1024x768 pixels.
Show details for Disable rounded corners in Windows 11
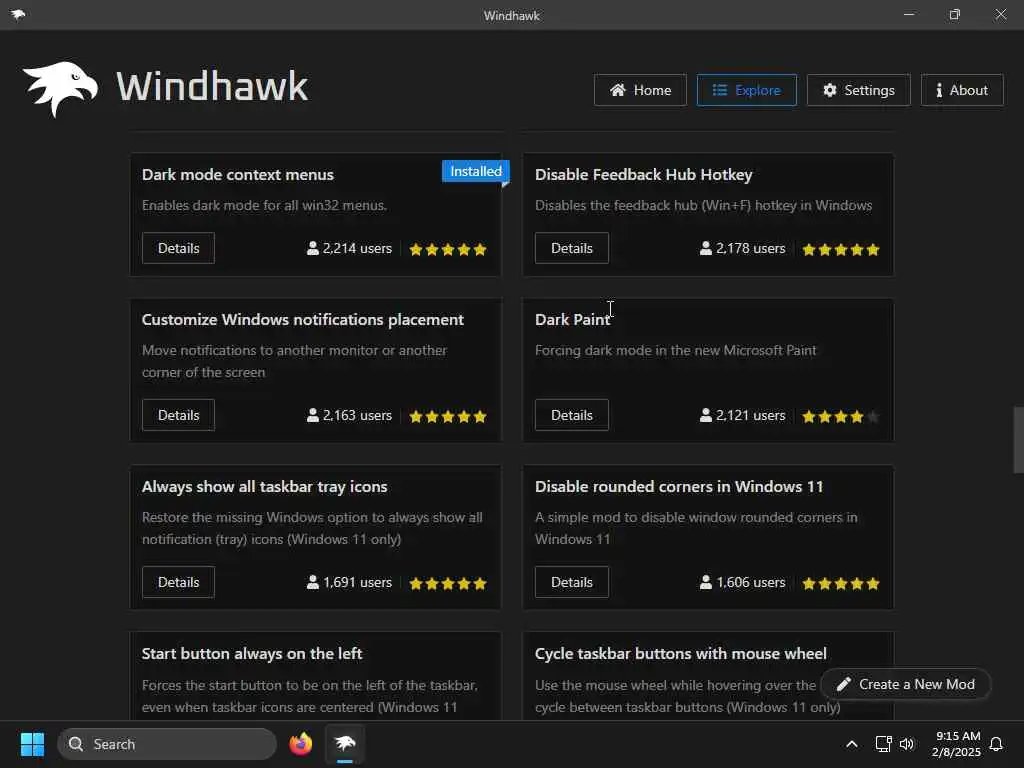[x=571, y=583]
